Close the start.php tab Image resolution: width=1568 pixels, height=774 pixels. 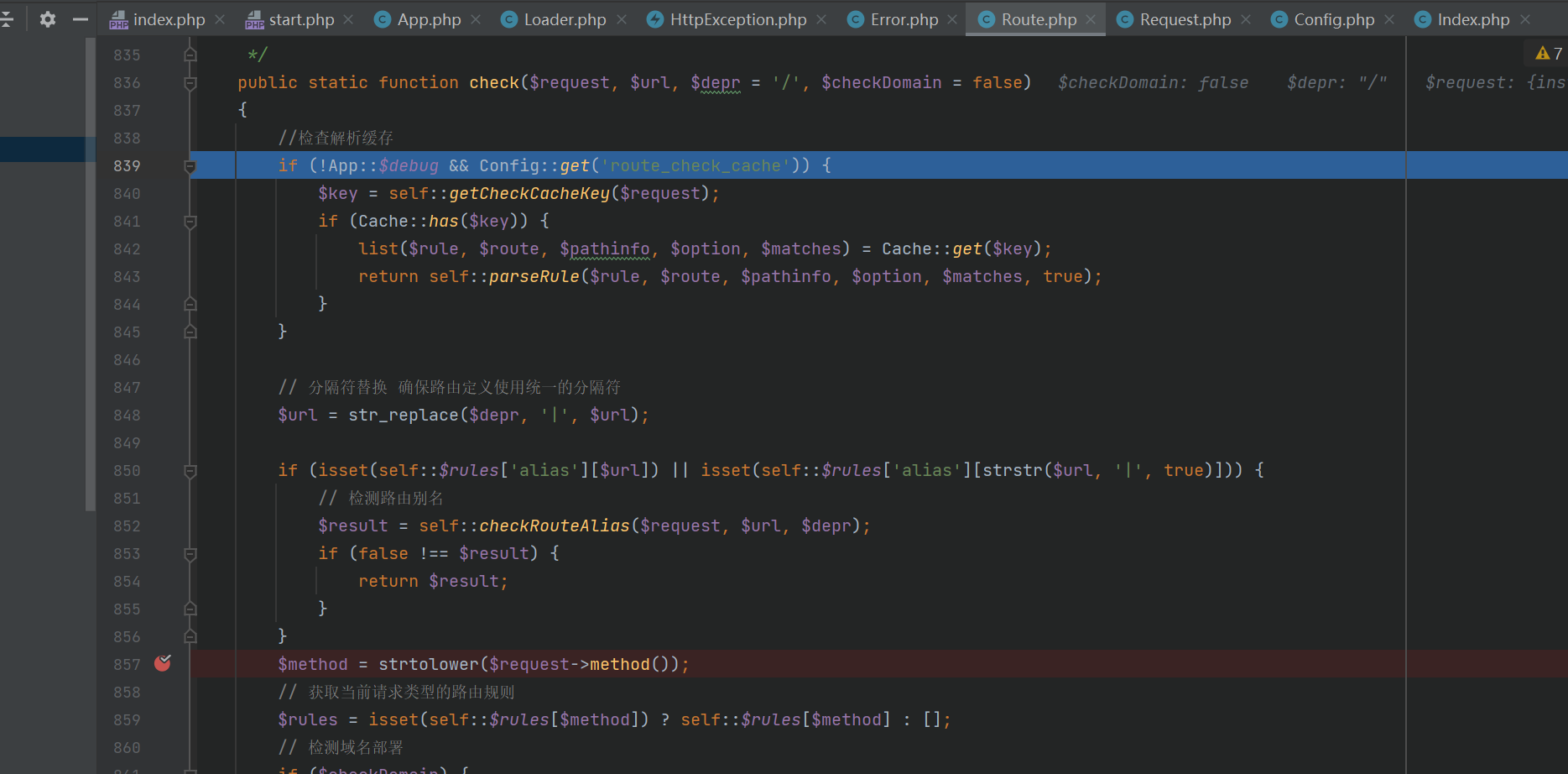pyautogui.click(x=348, y=19)
